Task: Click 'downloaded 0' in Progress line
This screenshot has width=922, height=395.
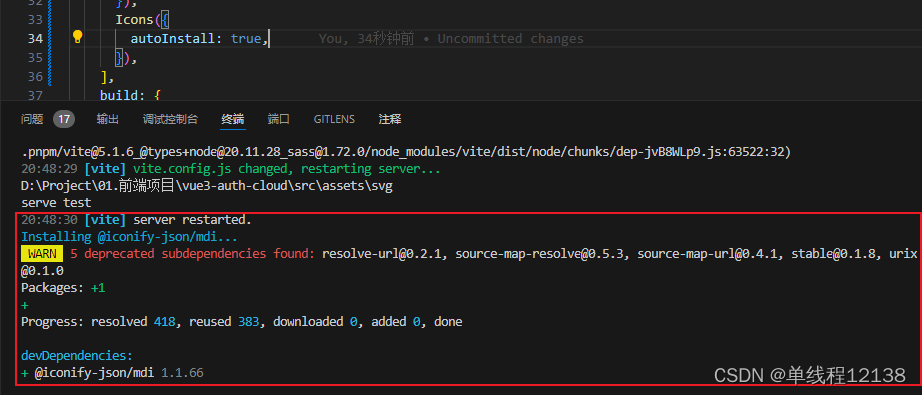Action: (315, 322)
